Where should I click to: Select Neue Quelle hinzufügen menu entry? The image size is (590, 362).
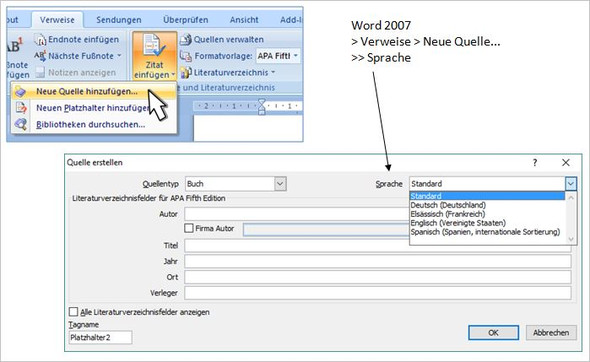pos(94,91)
